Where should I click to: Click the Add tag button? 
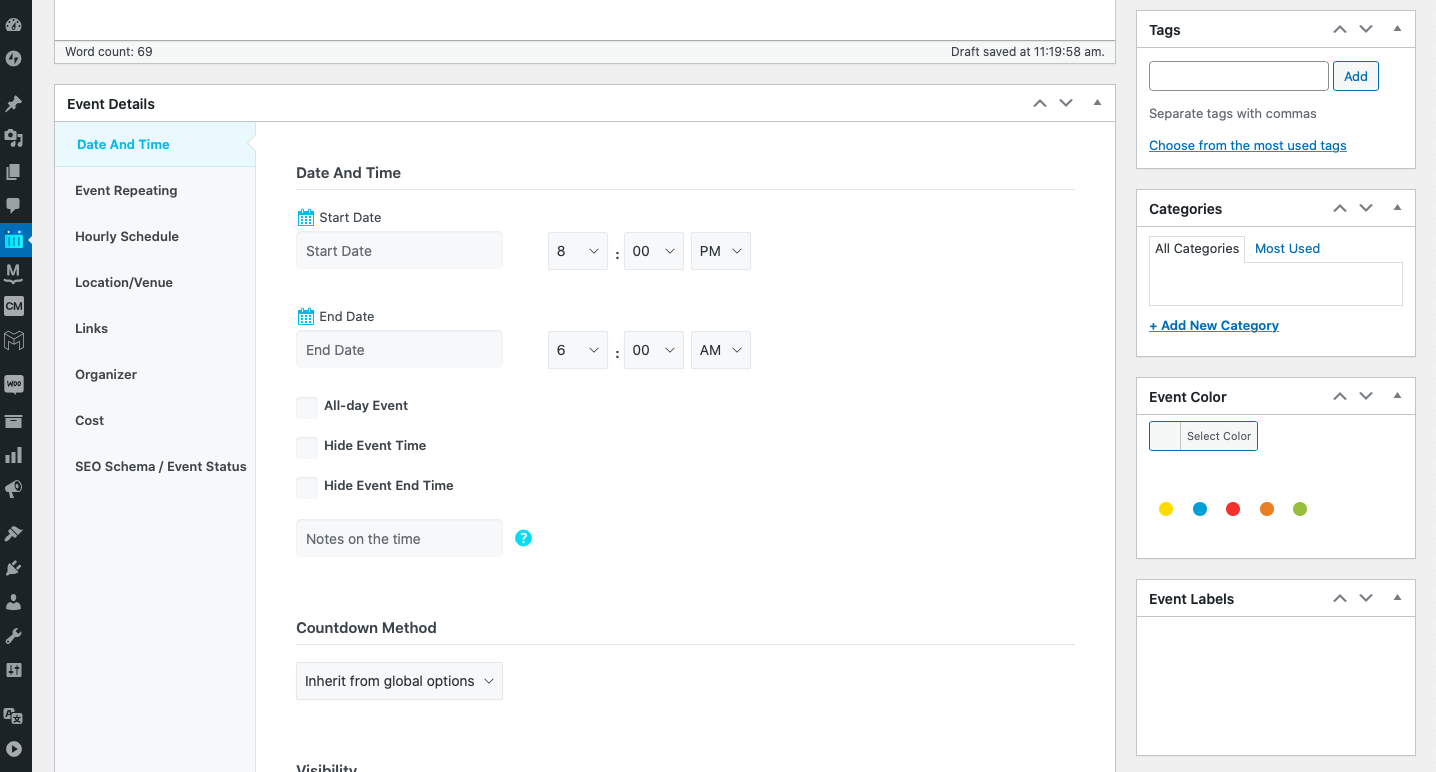click(x=1356, y=76)
